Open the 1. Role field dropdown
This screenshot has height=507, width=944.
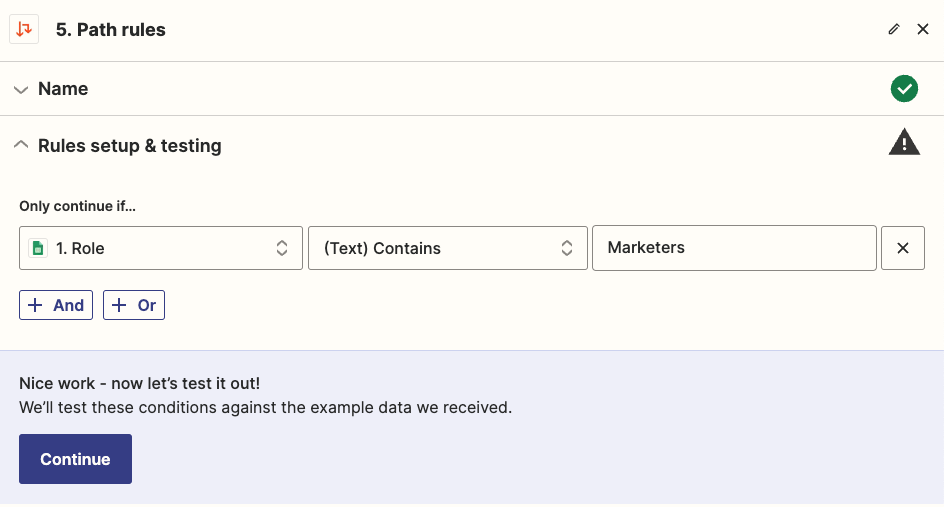161,248
